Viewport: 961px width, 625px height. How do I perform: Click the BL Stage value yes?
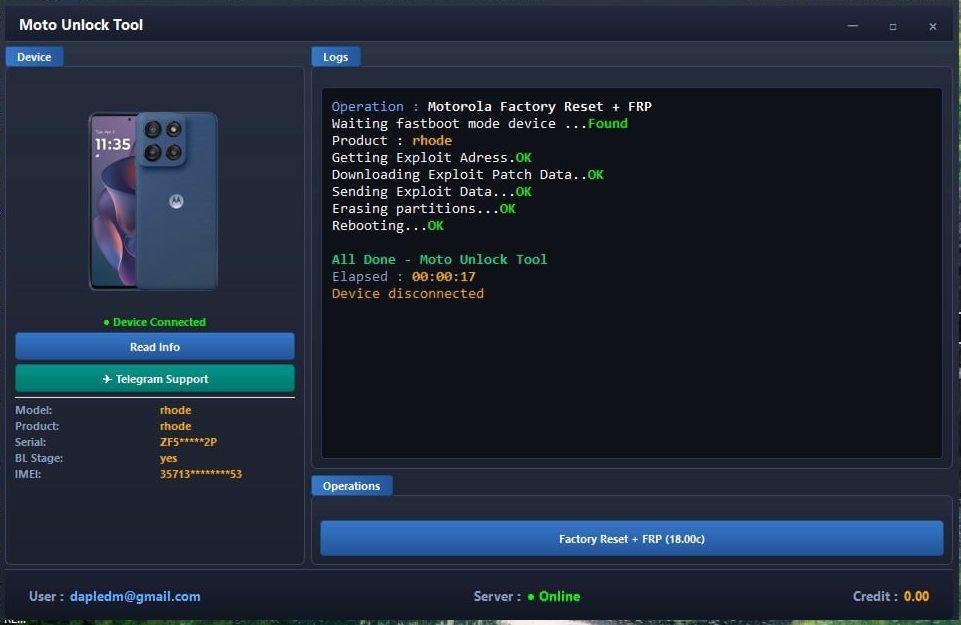point(168,458)
